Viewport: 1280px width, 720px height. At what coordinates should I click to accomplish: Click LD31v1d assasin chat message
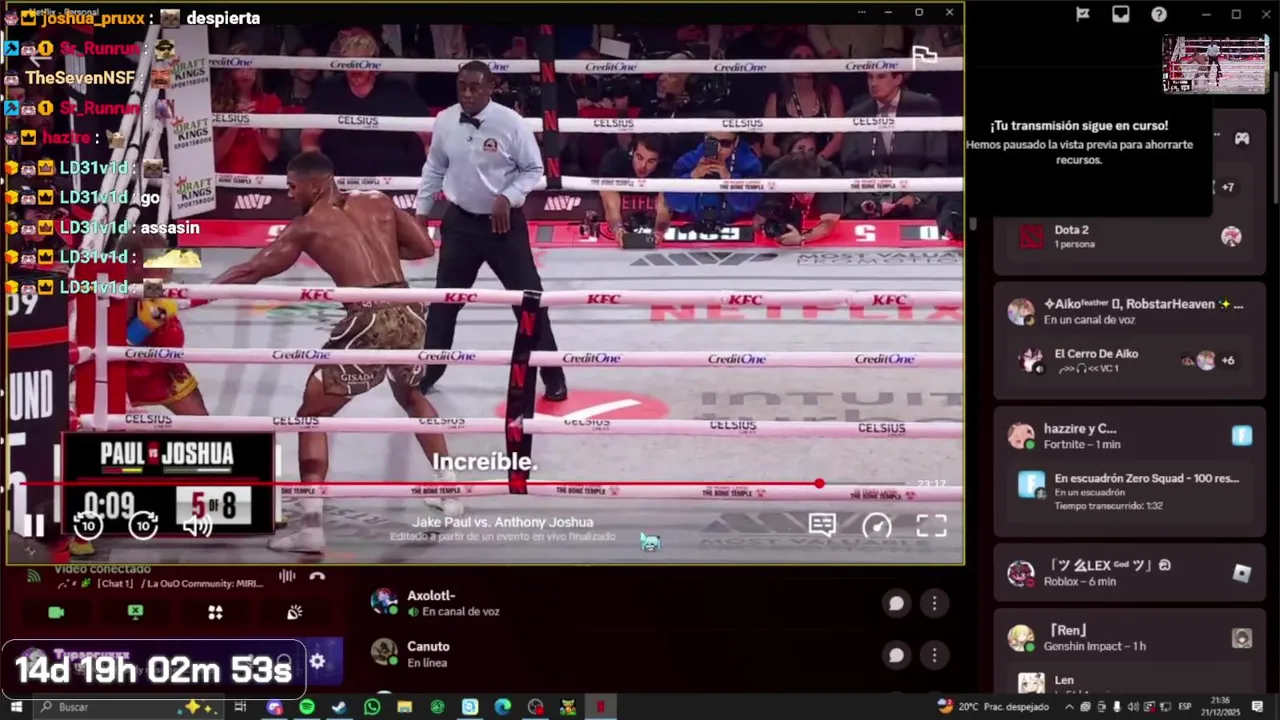point(170,228)
